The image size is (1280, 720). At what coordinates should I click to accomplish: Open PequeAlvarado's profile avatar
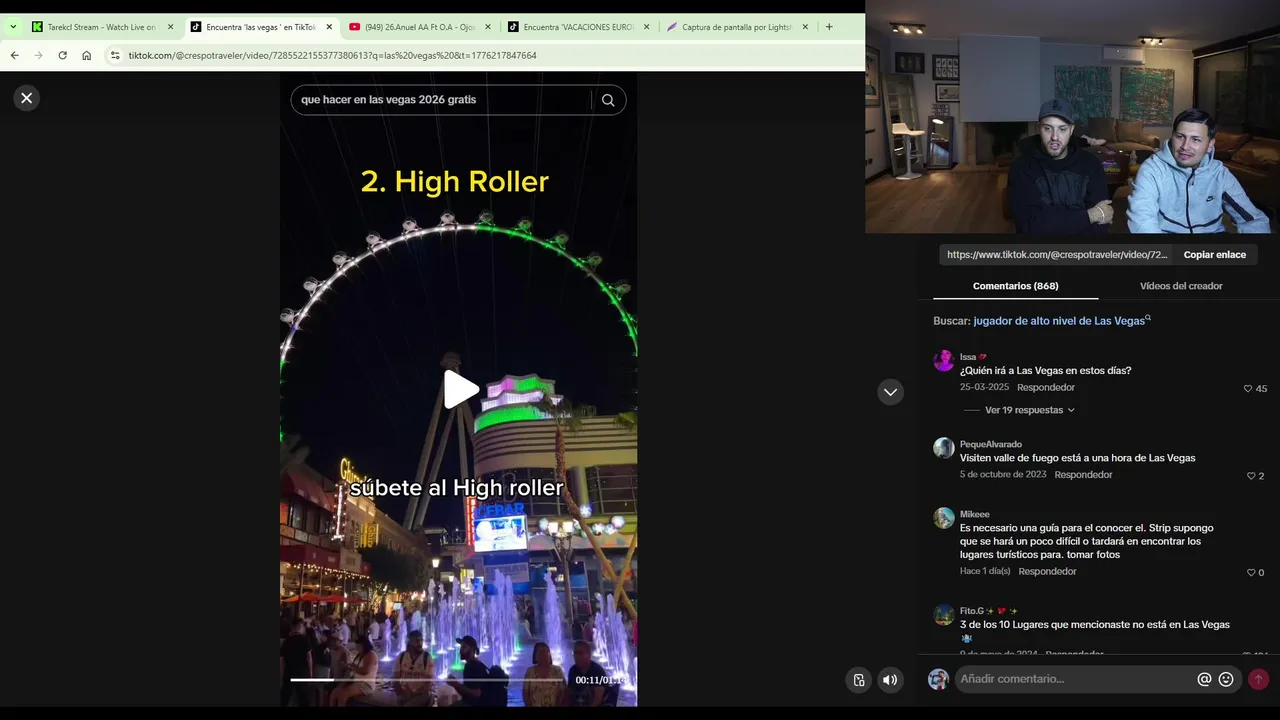point(944,448)
